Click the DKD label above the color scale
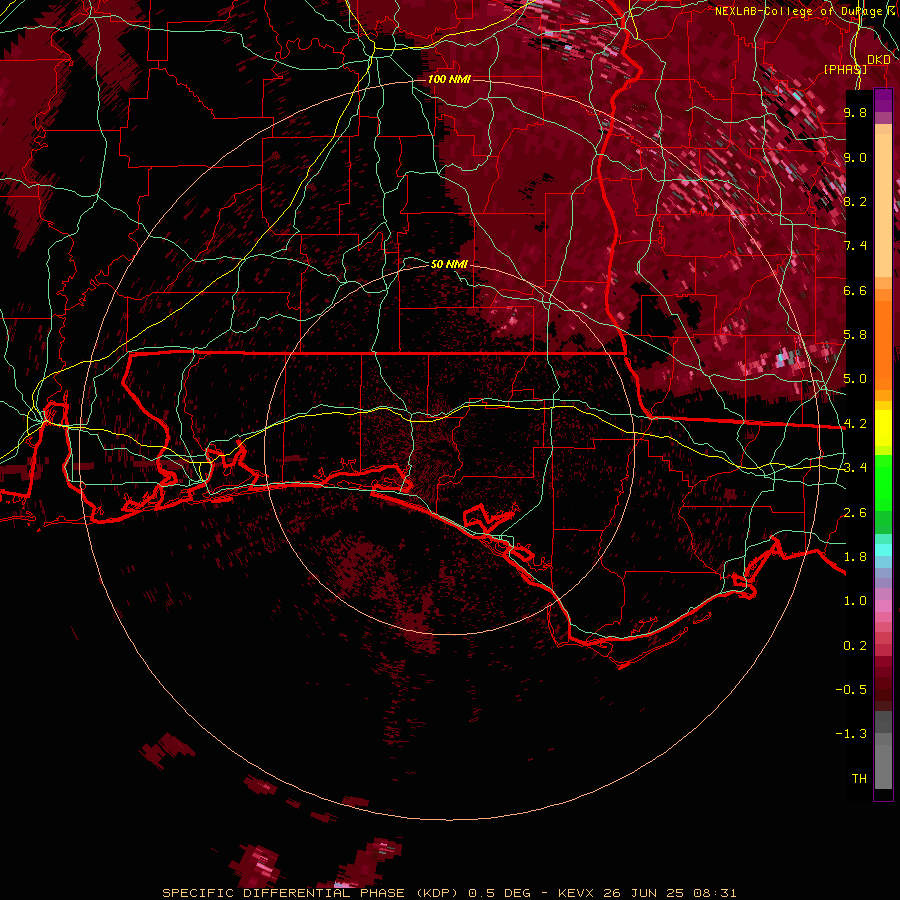Image resolution: width=900 pixels, height=900 pixels. (x=878, y=60)
